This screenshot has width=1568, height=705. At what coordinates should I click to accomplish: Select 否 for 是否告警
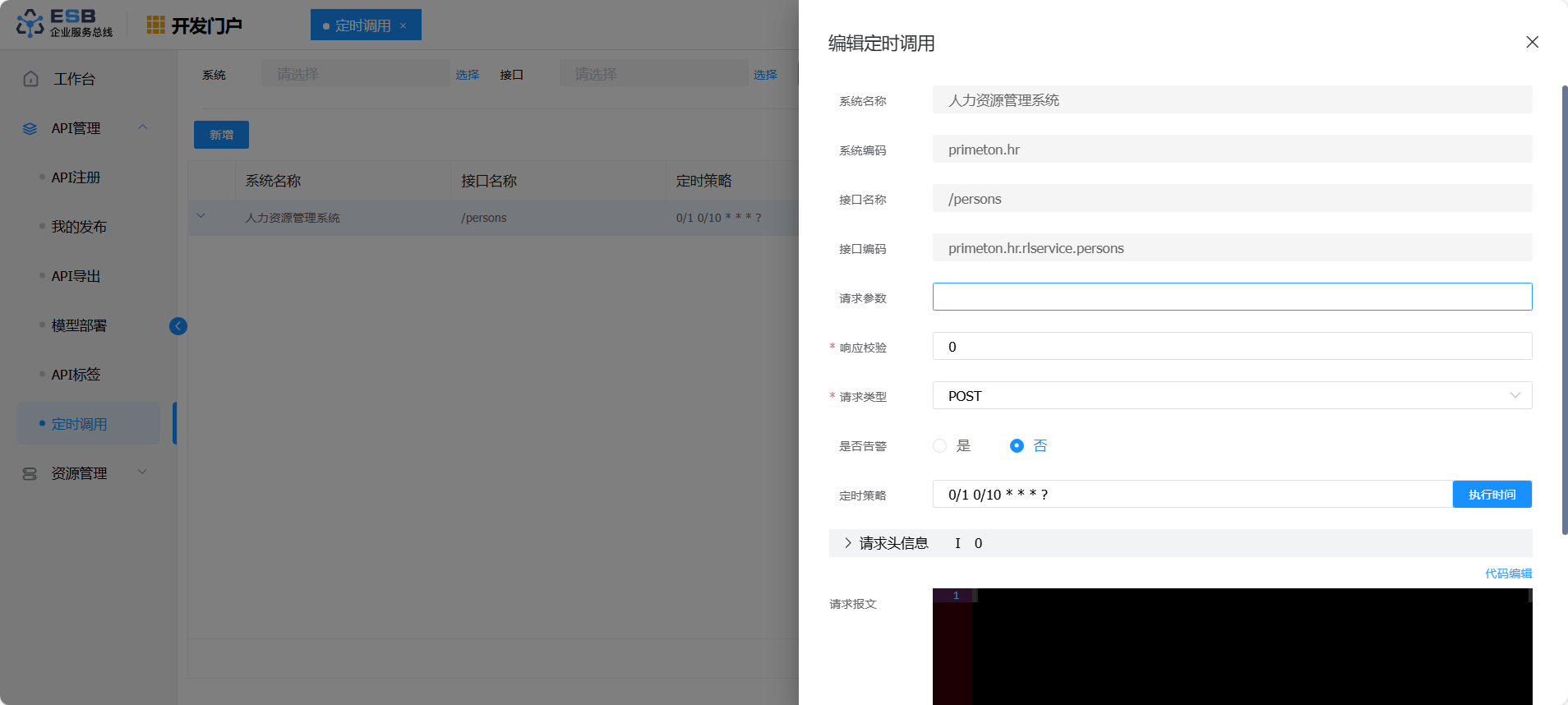1017,445
